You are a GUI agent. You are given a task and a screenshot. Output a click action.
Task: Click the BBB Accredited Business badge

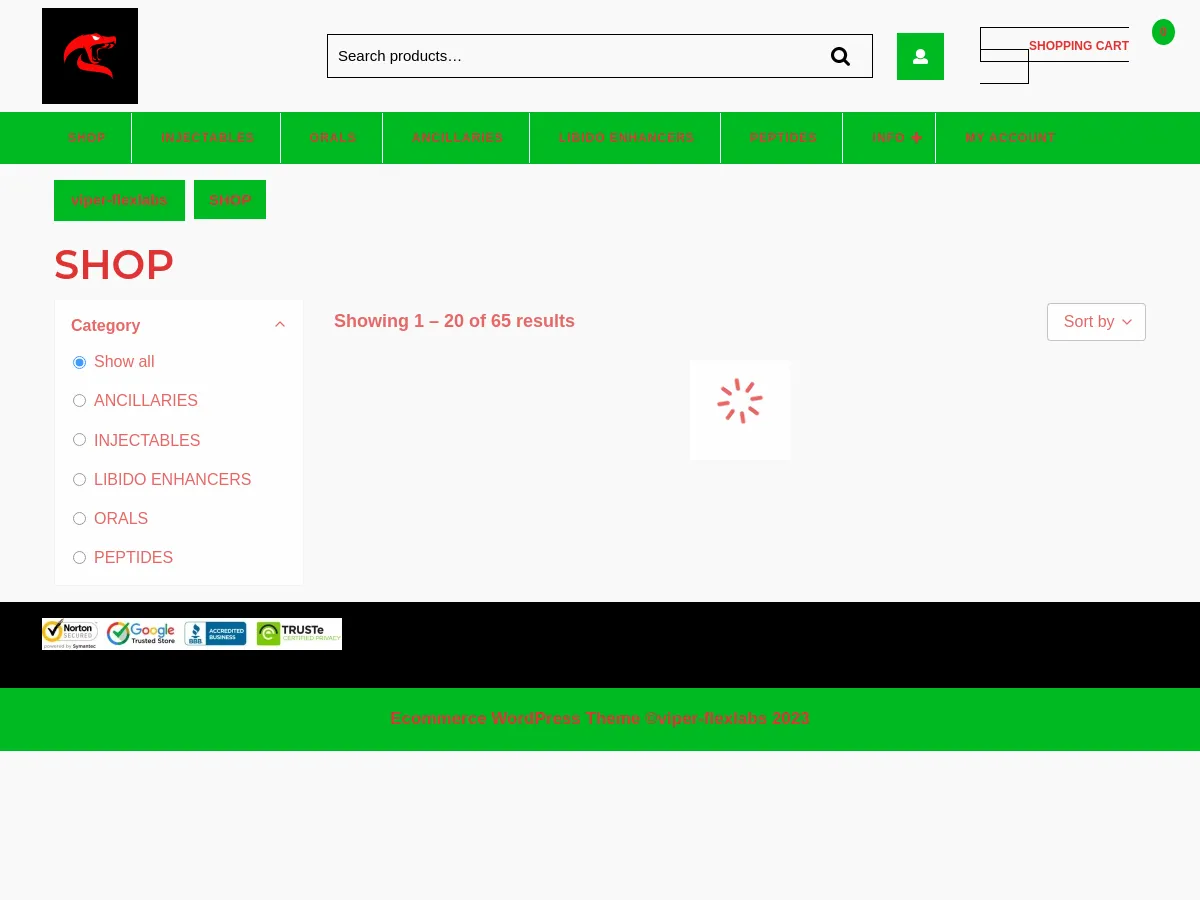[215, 634]
